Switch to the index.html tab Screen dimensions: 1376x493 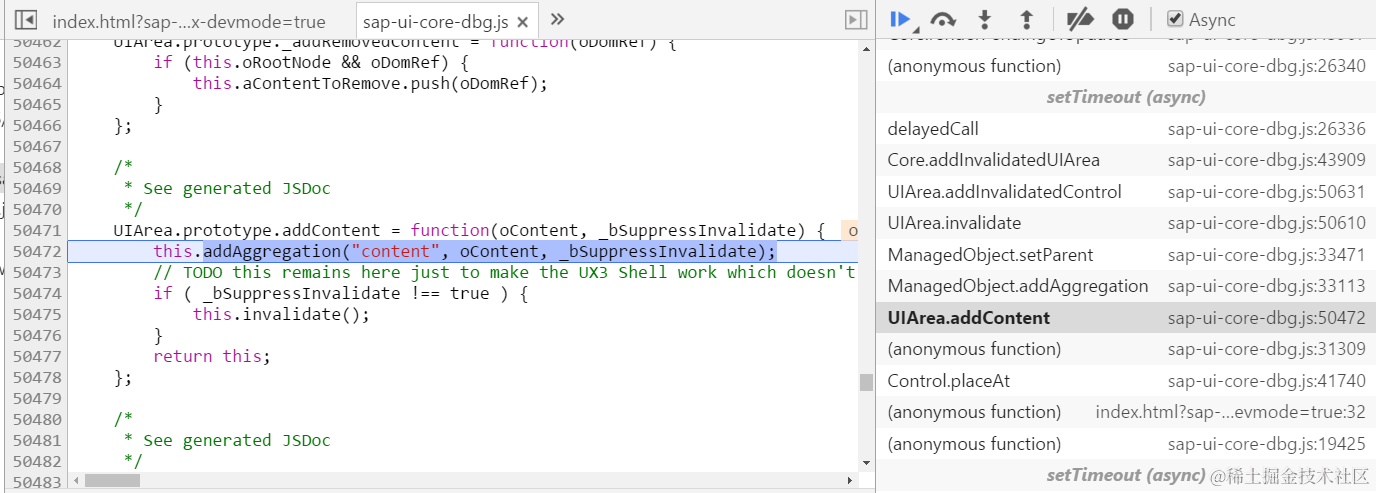(189, 21)
